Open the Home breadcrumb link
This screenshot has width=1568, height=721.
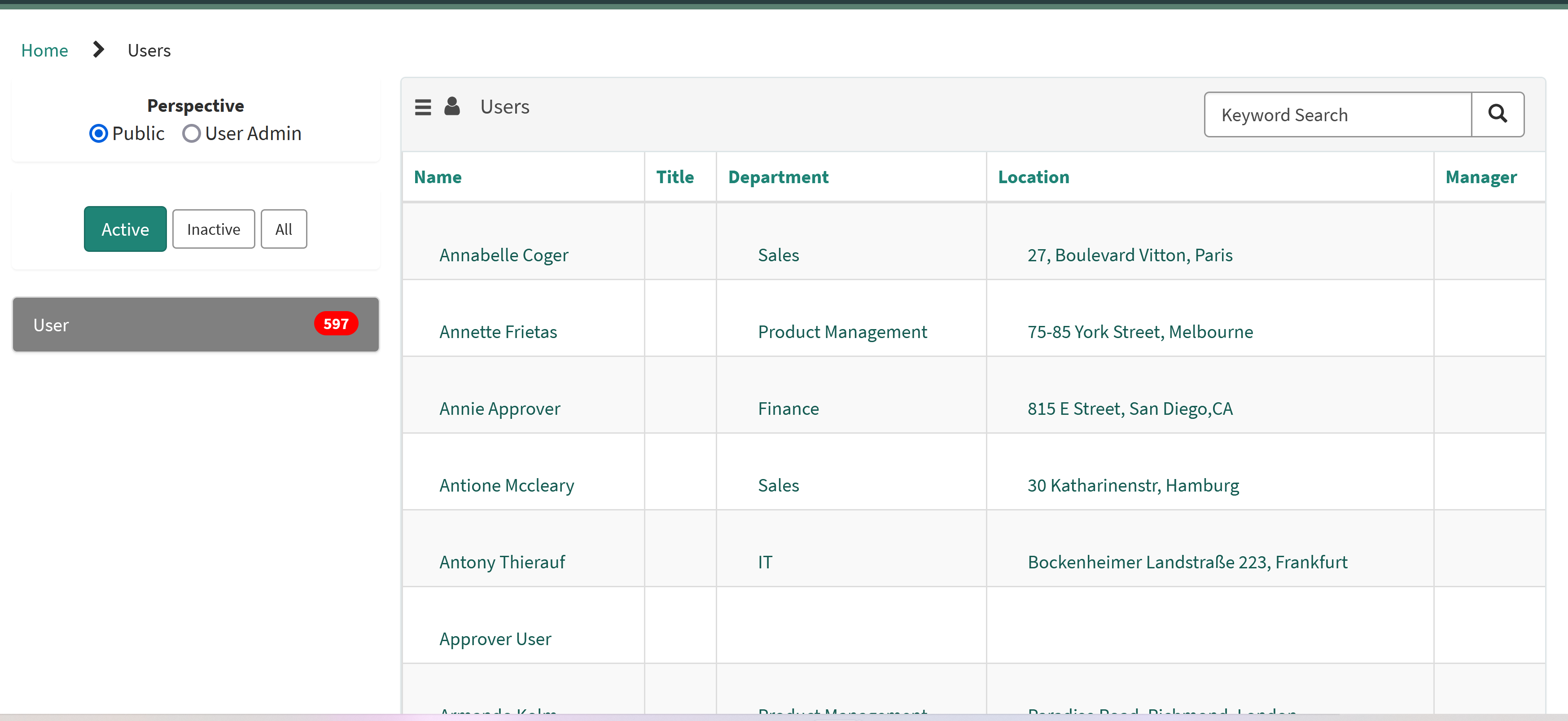[x=44, y=50]
